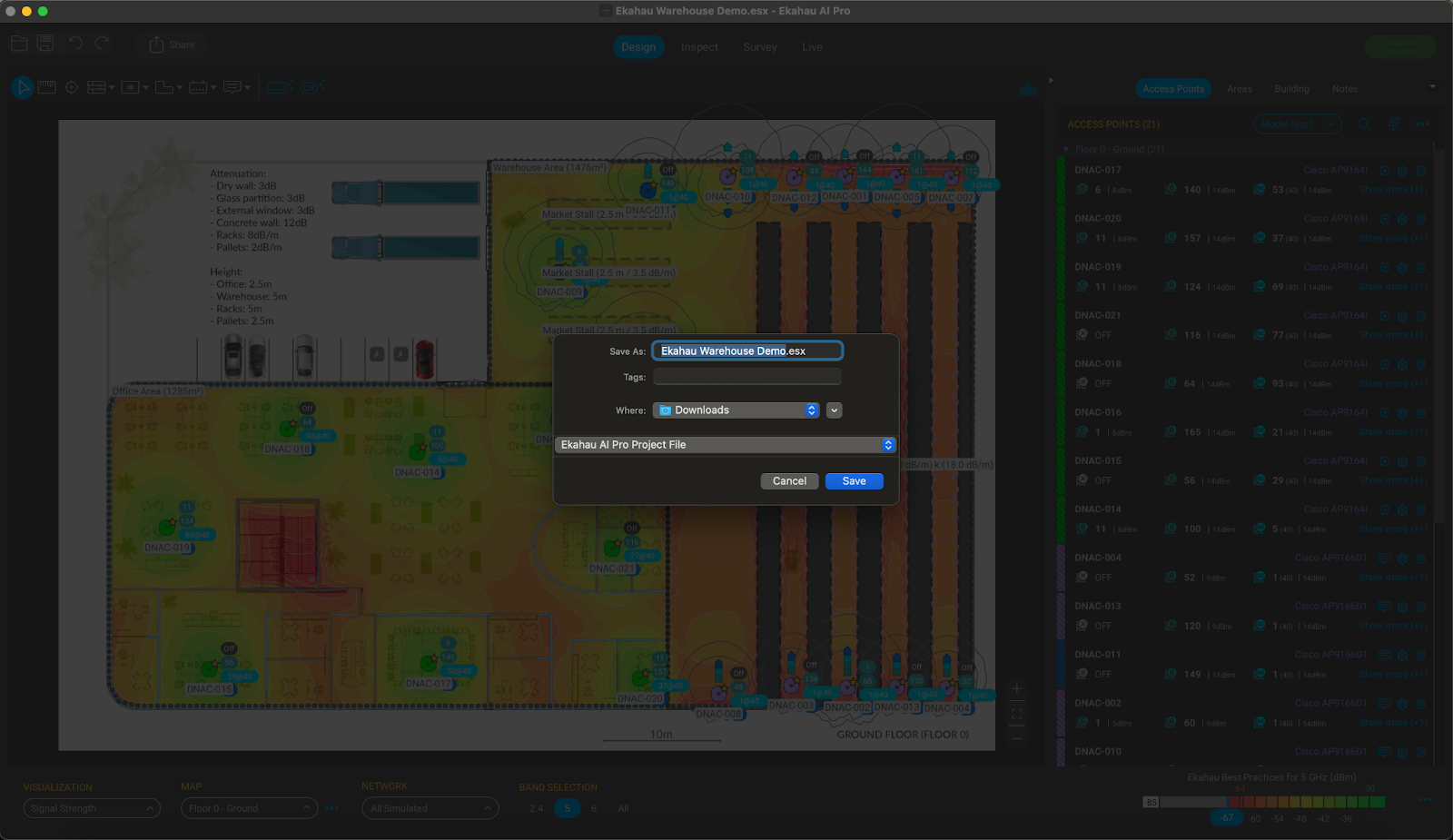Viewport: 1453px width, 840px height.
Task: Switch to the Design tab
Action: pyautogui.click(x=638, y=47)
